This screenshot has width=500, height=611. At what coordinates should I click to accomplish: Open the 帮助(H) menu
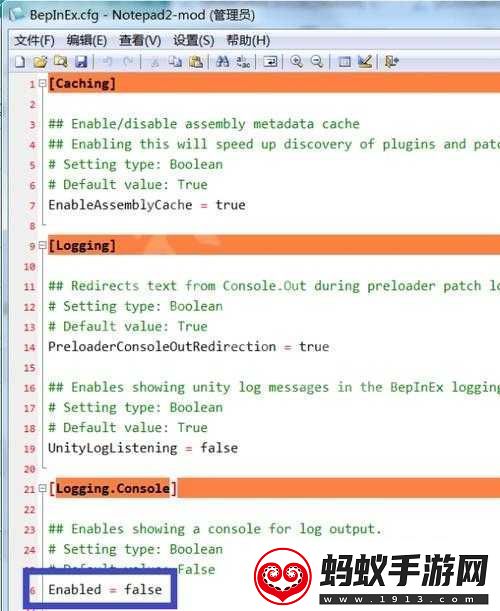(x=248, y=41)
